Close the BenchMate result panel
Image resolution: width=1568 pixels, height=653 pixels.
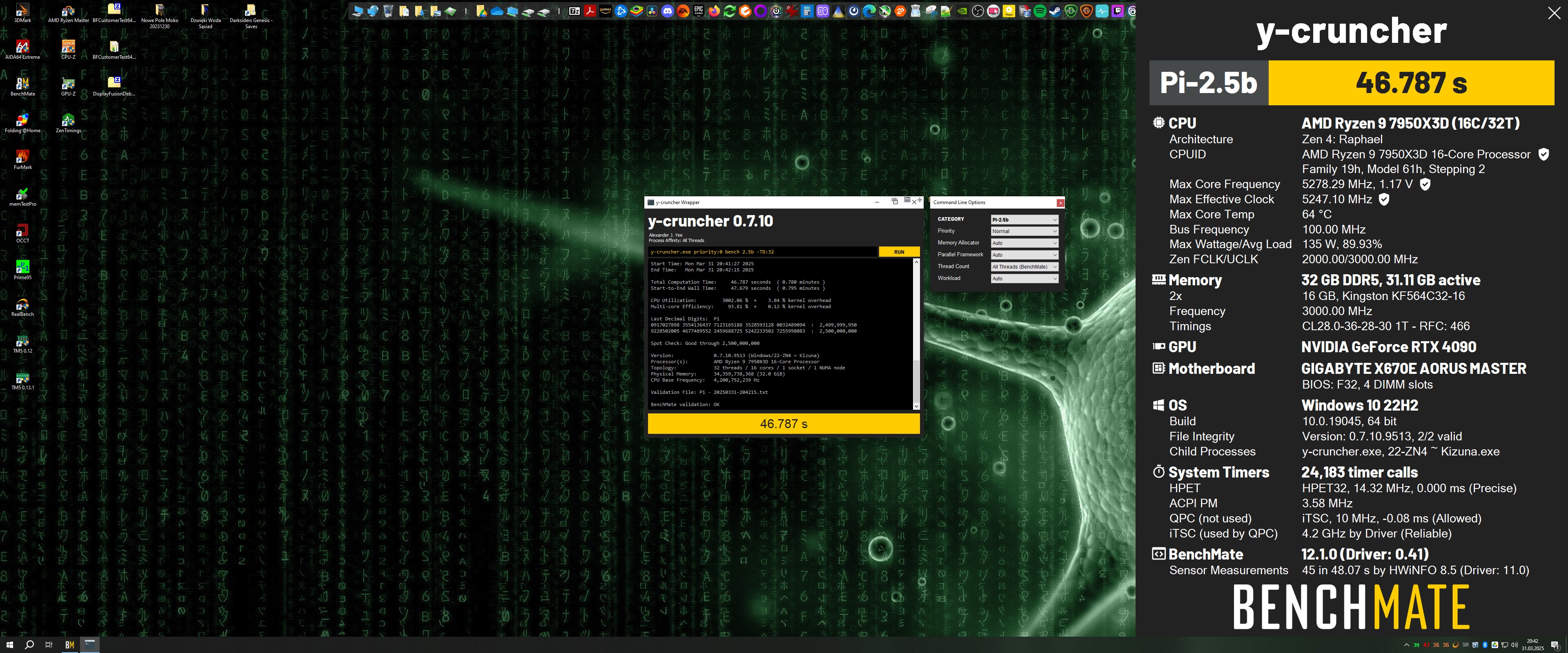1554,13
